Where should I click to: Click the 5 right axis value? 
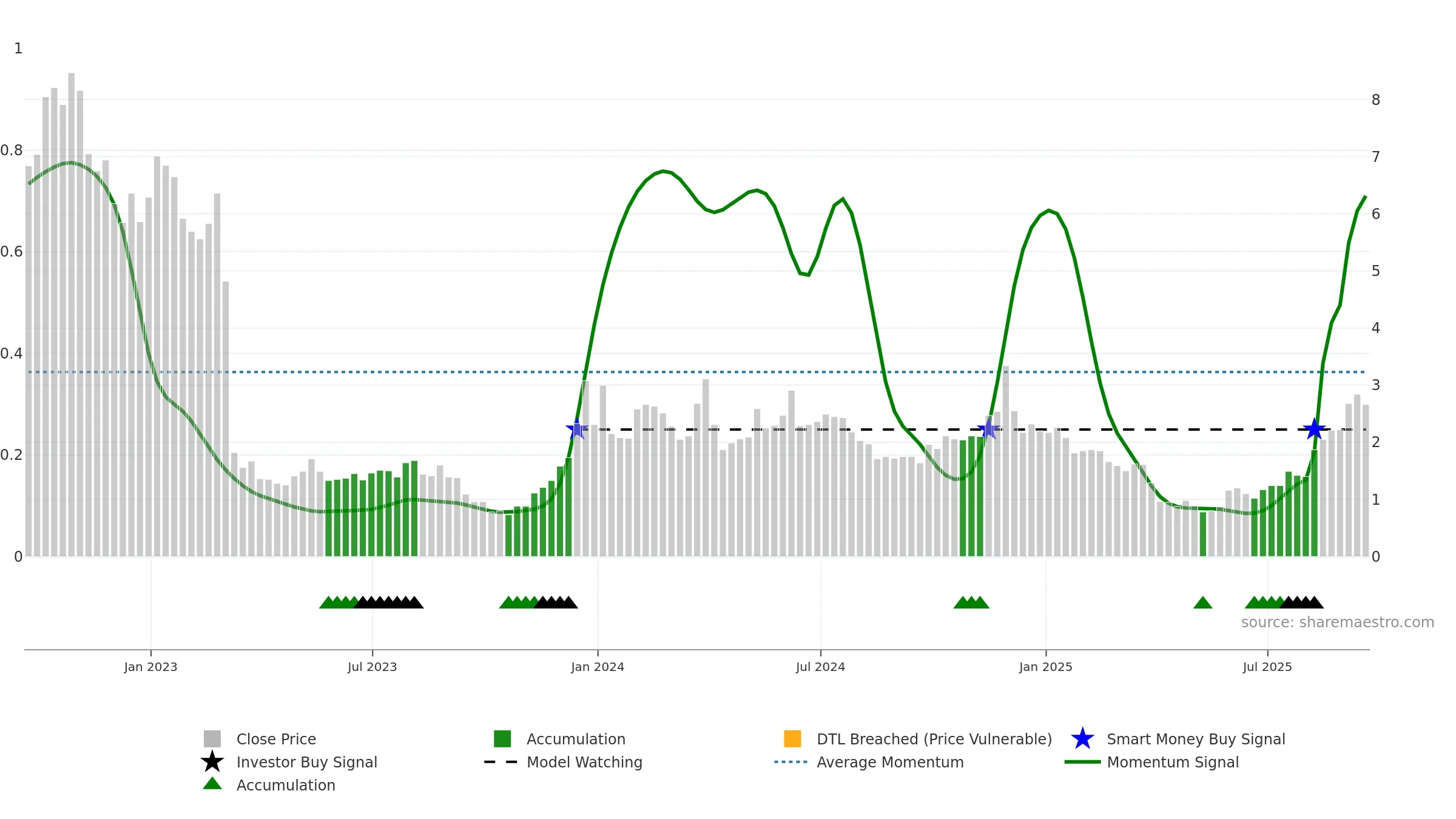(1376, 271)
